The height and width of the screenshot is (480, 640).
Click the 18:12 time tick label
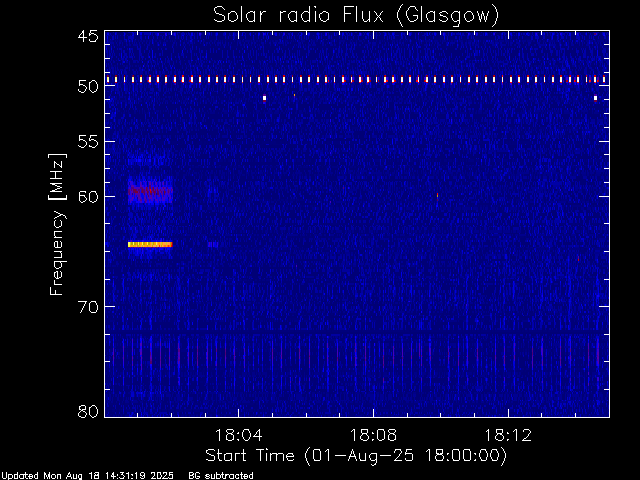coord(508,435)
